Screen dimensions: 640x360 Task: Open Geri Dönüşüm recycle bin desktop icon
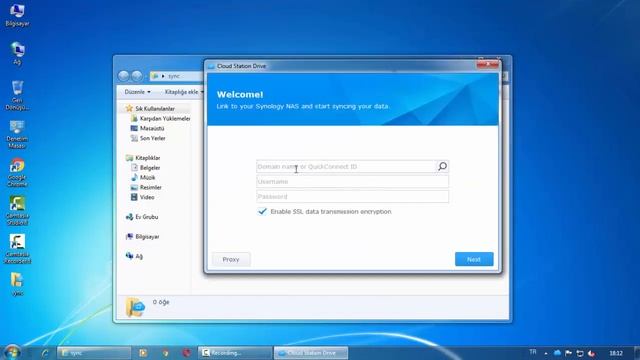pos(17,95)
